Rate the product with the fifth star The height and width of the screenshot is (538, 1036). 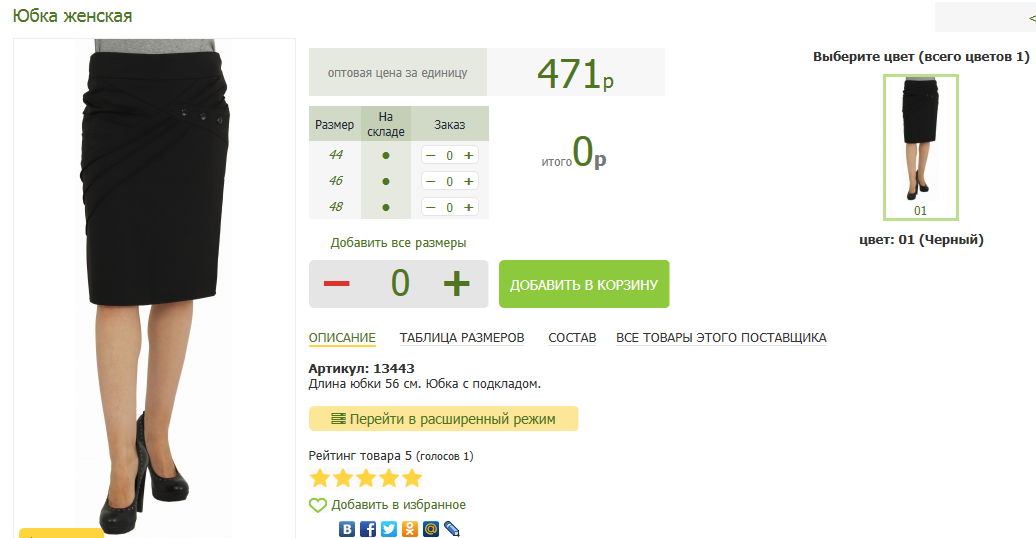412,478
